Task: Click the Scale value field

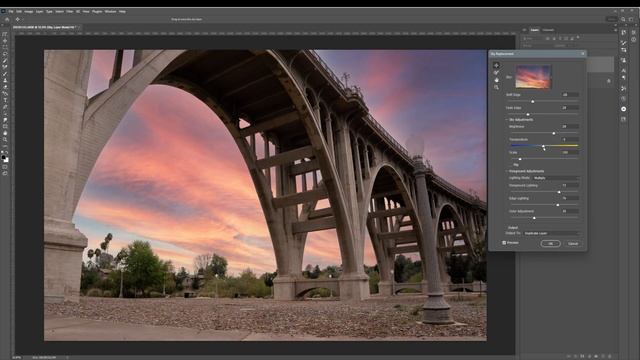Action: pos(569,152)
